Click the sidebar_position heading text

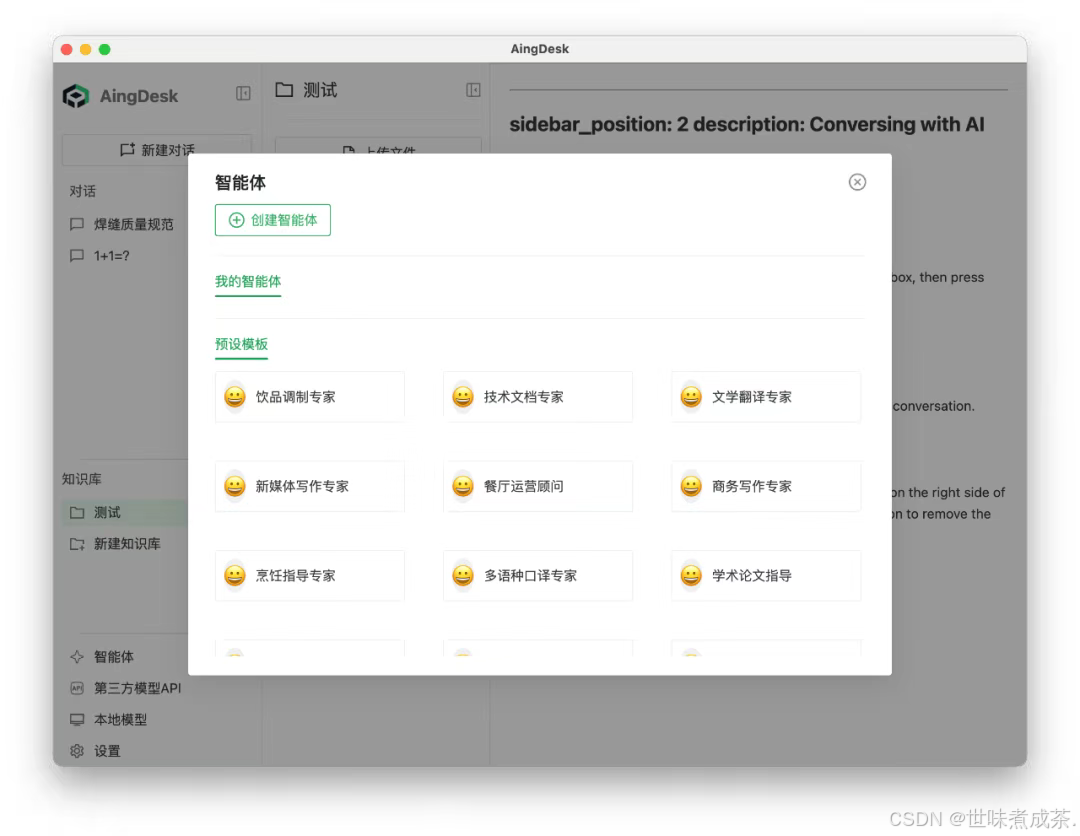tap(747, 125)
